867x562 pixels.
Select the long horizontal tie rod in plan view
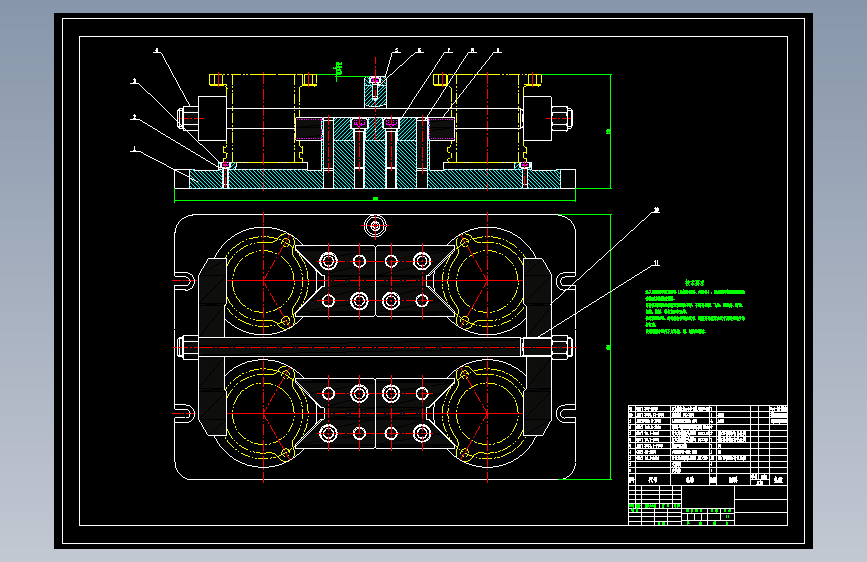coord(359,347)
